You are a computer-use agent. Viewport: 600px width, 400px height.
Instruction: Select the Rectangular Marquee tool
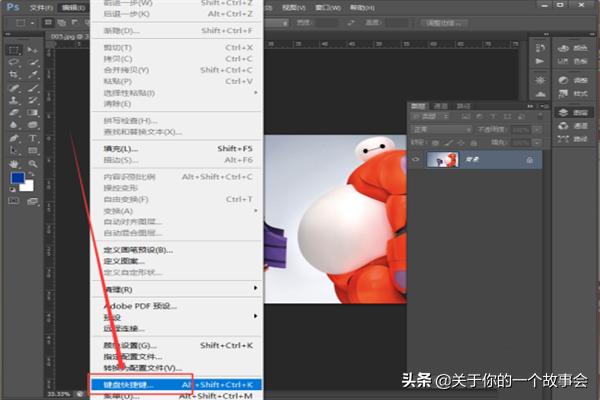click(x=14, y=49)
